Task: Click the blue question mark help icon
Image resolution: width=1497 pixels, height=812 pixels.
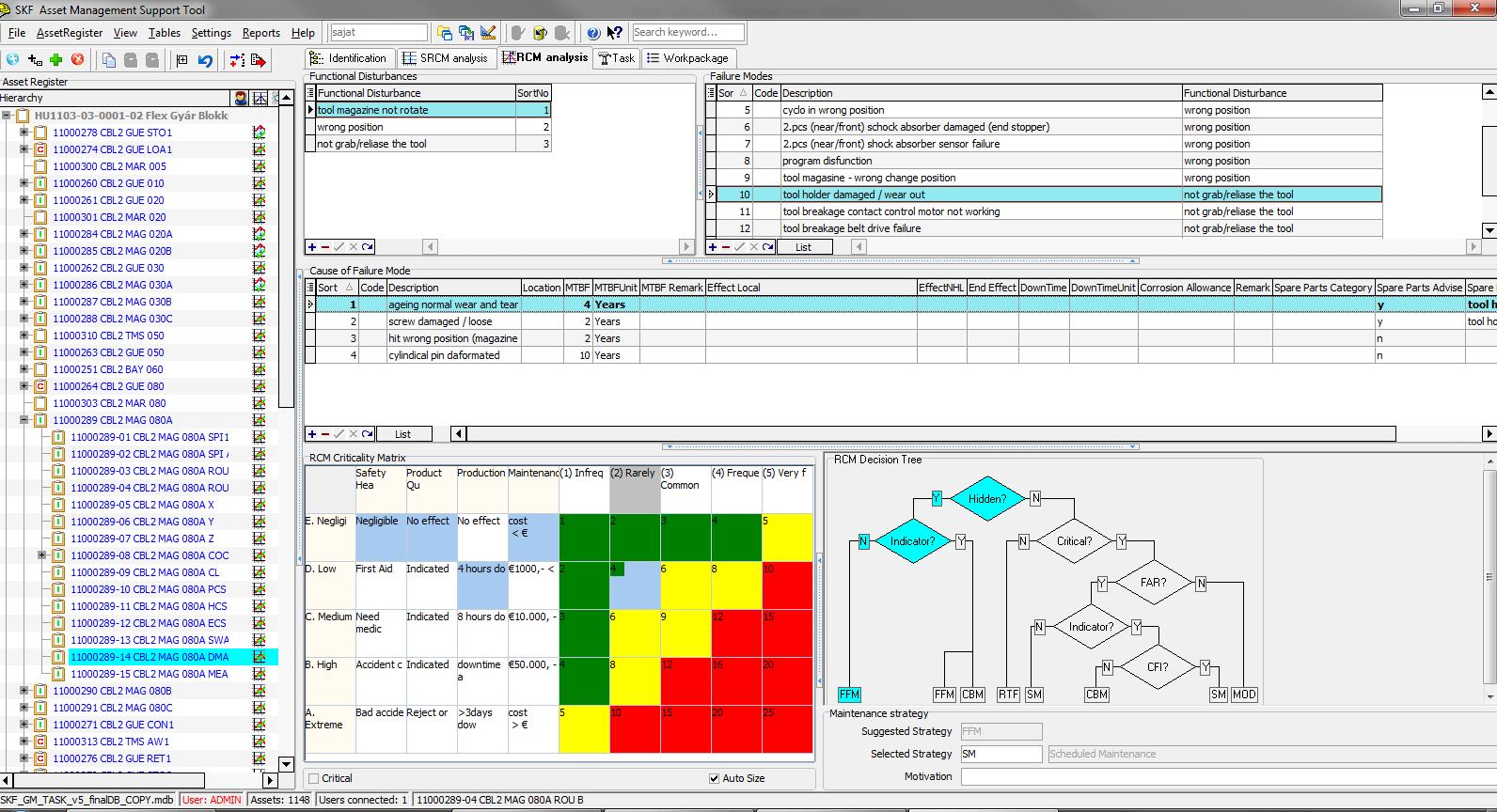Action: point(593,33)
